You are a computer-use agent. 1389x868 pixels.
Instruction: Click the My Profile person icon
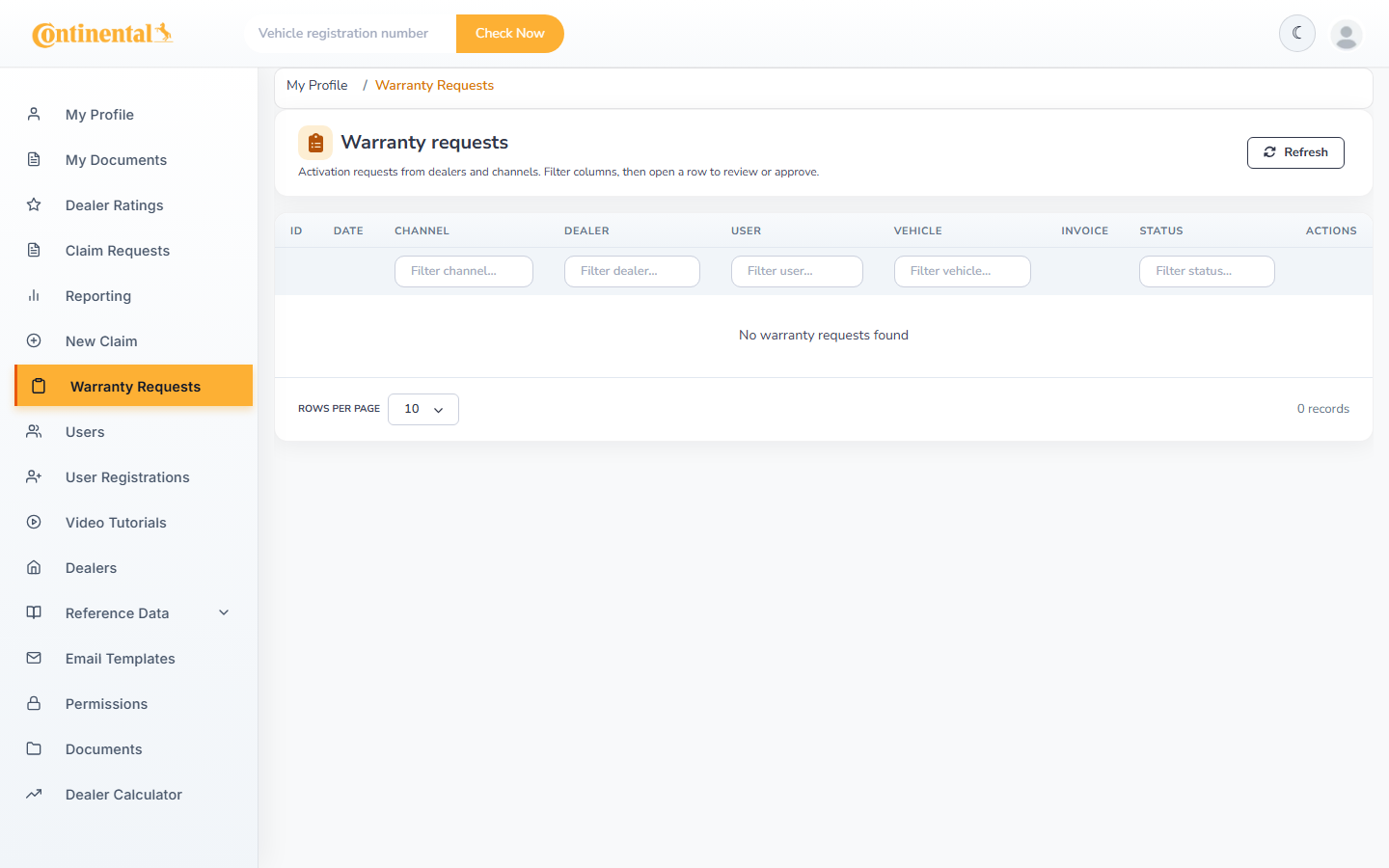tap(34, 114)
